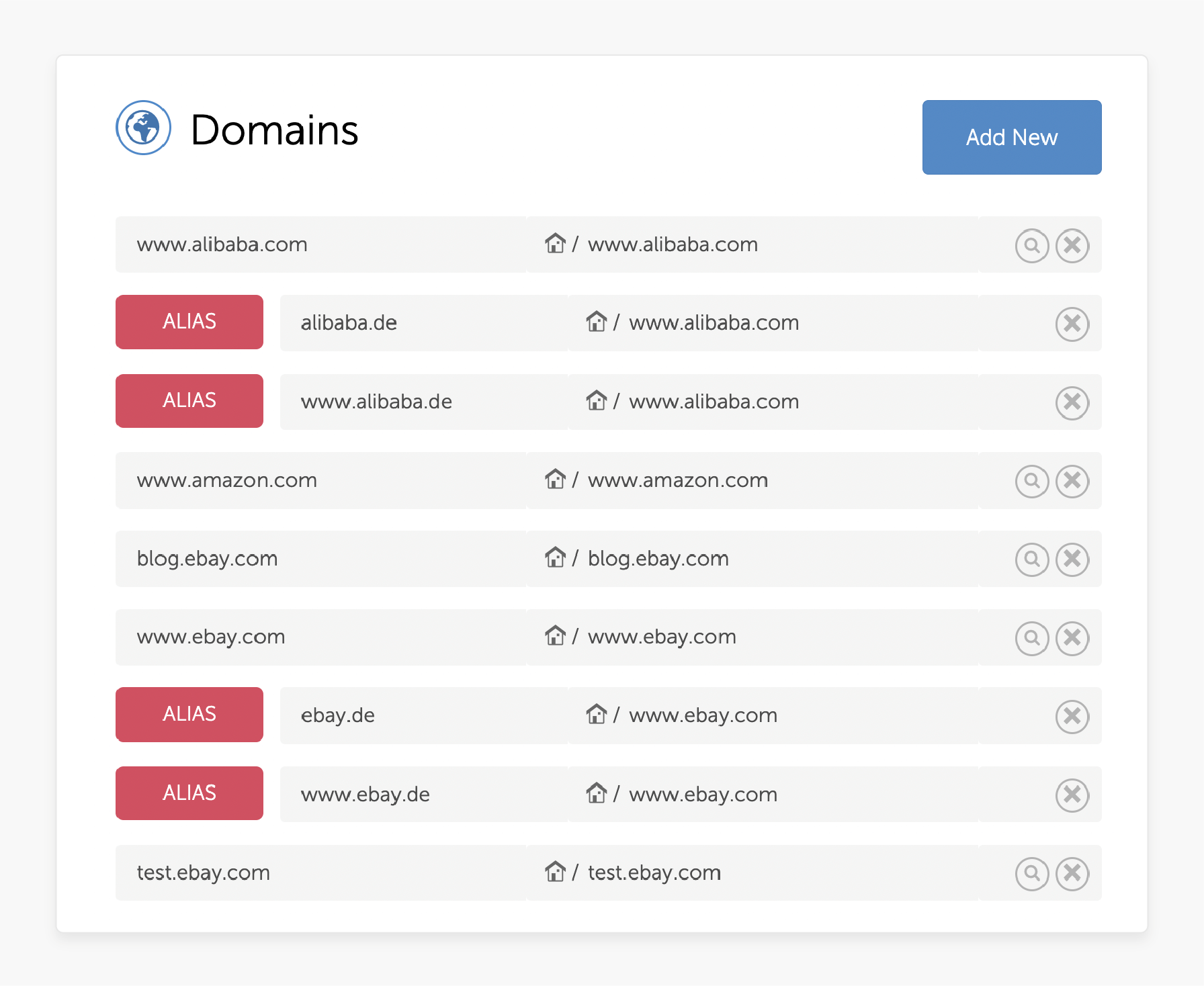This screenshot has width=1204, height=986.
Task: Click magnifier icon for test.ebay.com
Action: (1031, 873)
